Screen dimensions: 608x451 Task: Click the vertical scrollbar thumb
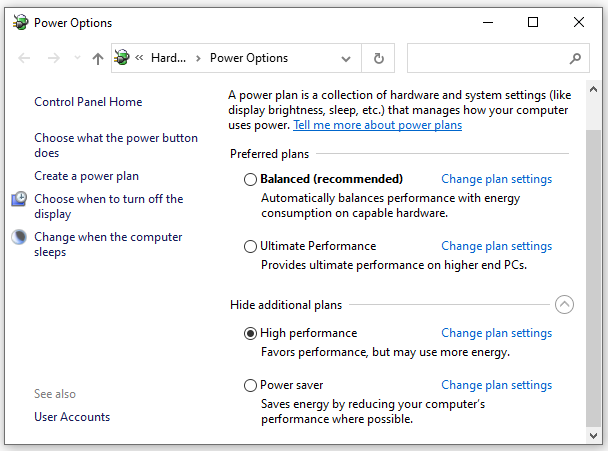(x=593, y=278)
